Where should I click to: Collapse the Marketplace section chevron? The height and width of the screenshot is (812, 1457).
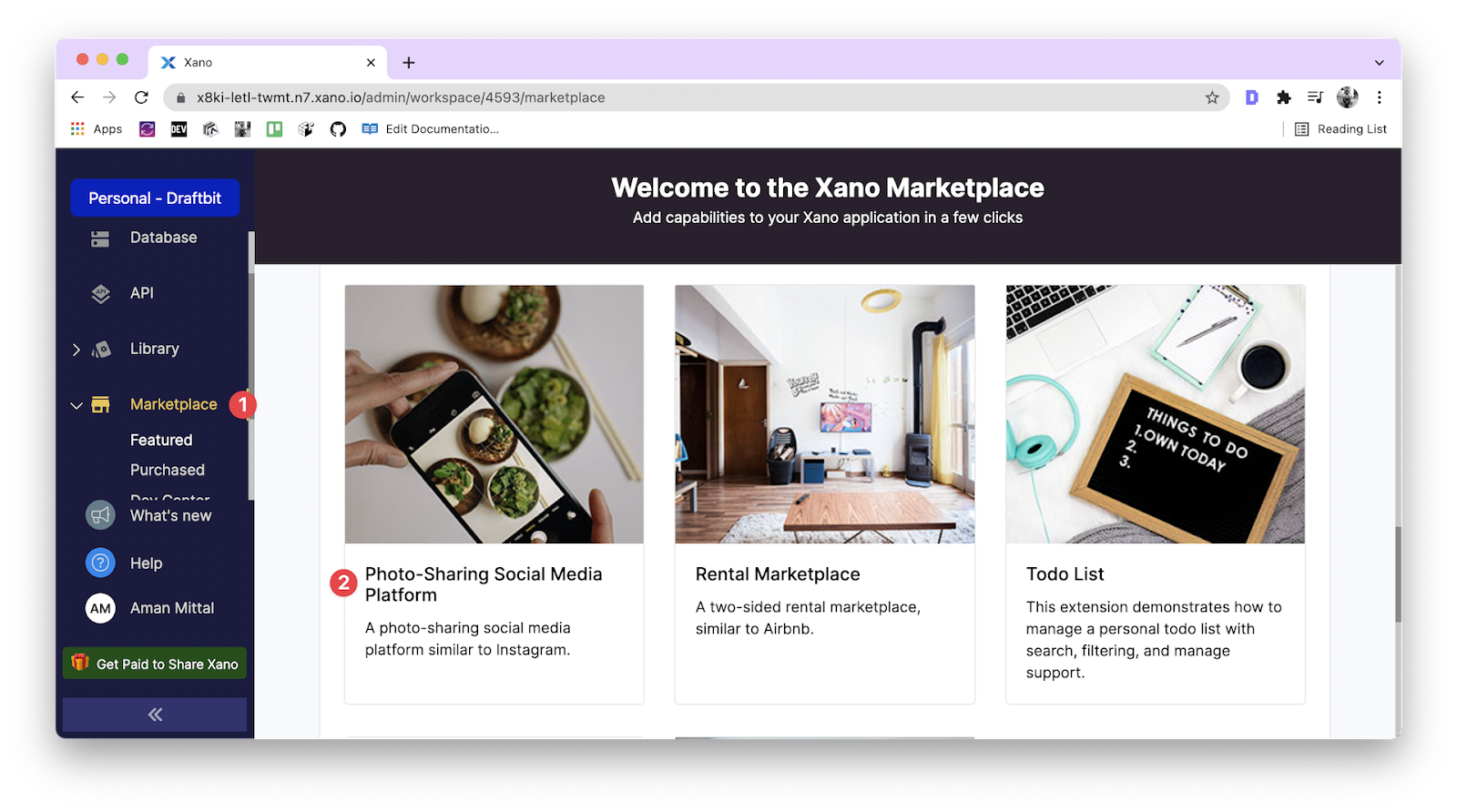tap(76, 405)
